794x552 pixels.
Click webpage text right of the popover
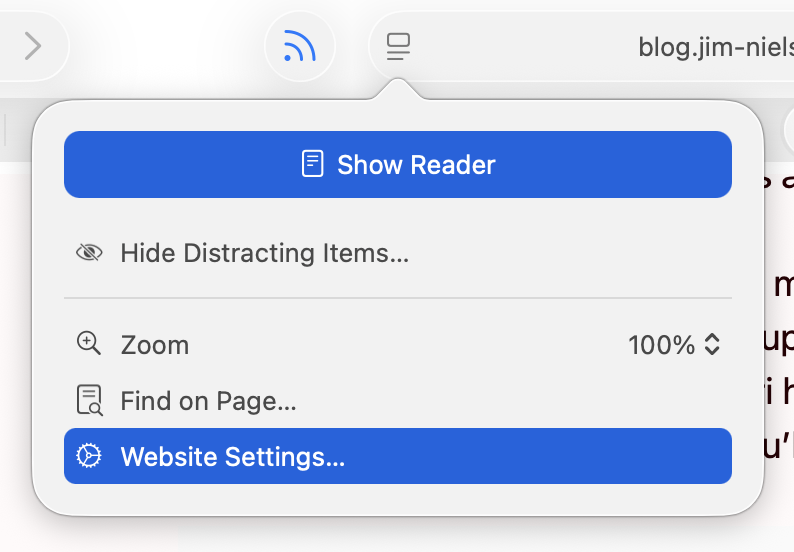pyautogui.click(x=780, y=340)
